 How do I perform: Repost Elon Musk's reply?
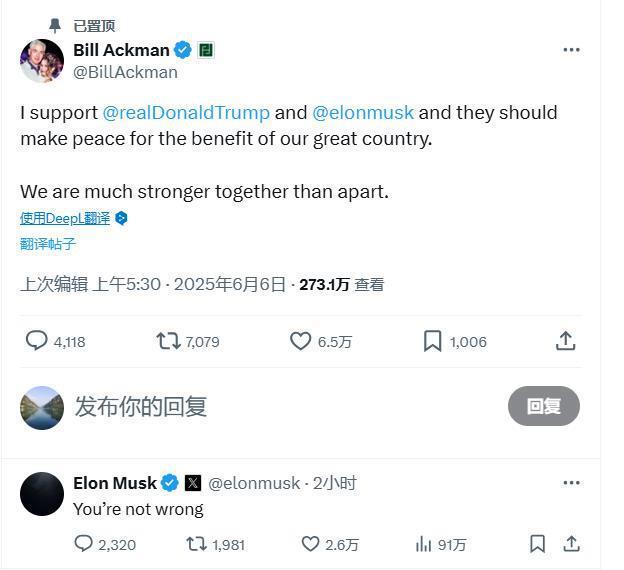click(197, 544)
